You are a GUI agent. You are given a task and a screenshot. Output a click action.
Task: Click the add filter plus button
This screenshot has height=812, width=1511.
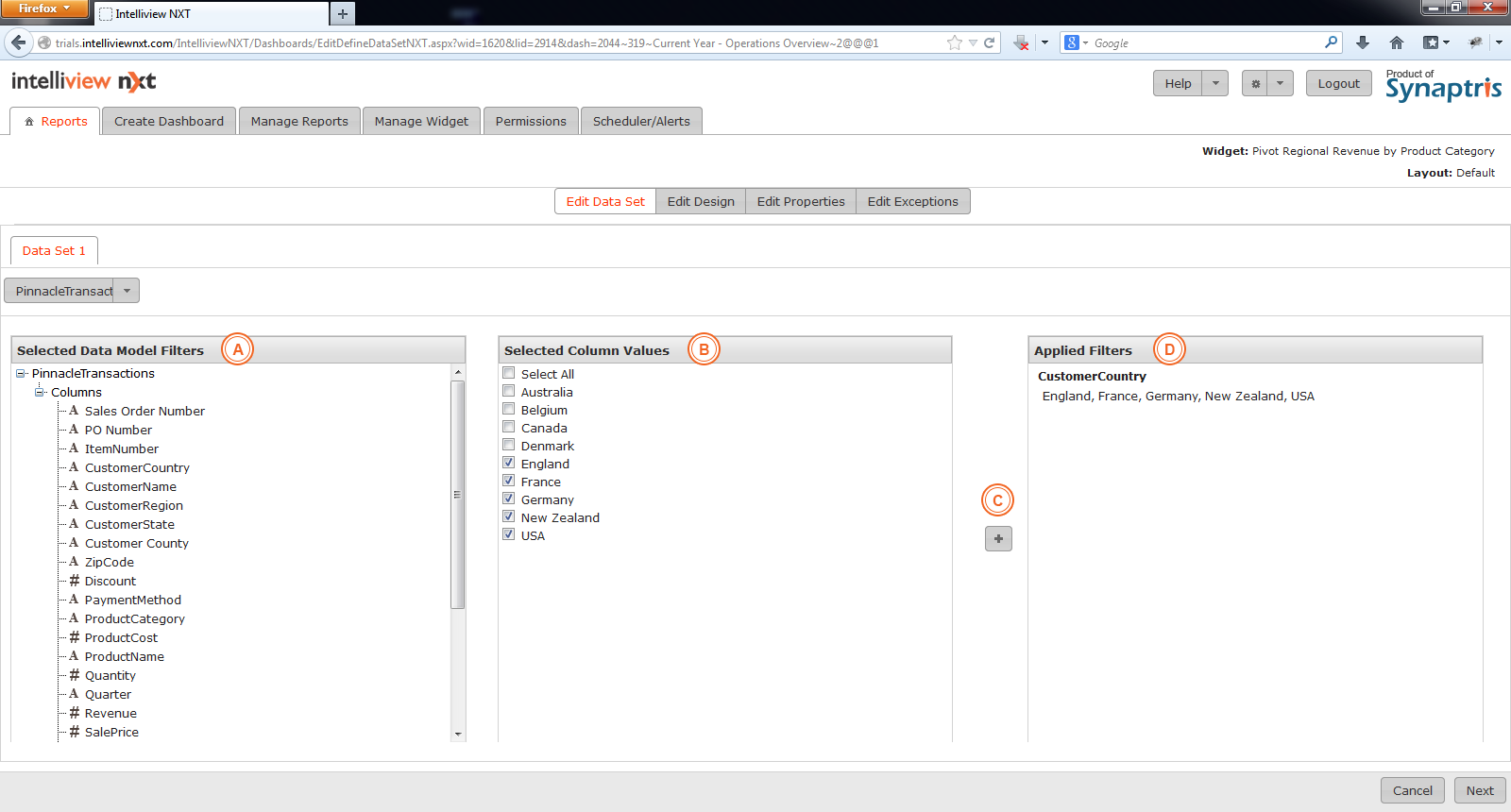(x=998, y=539)
